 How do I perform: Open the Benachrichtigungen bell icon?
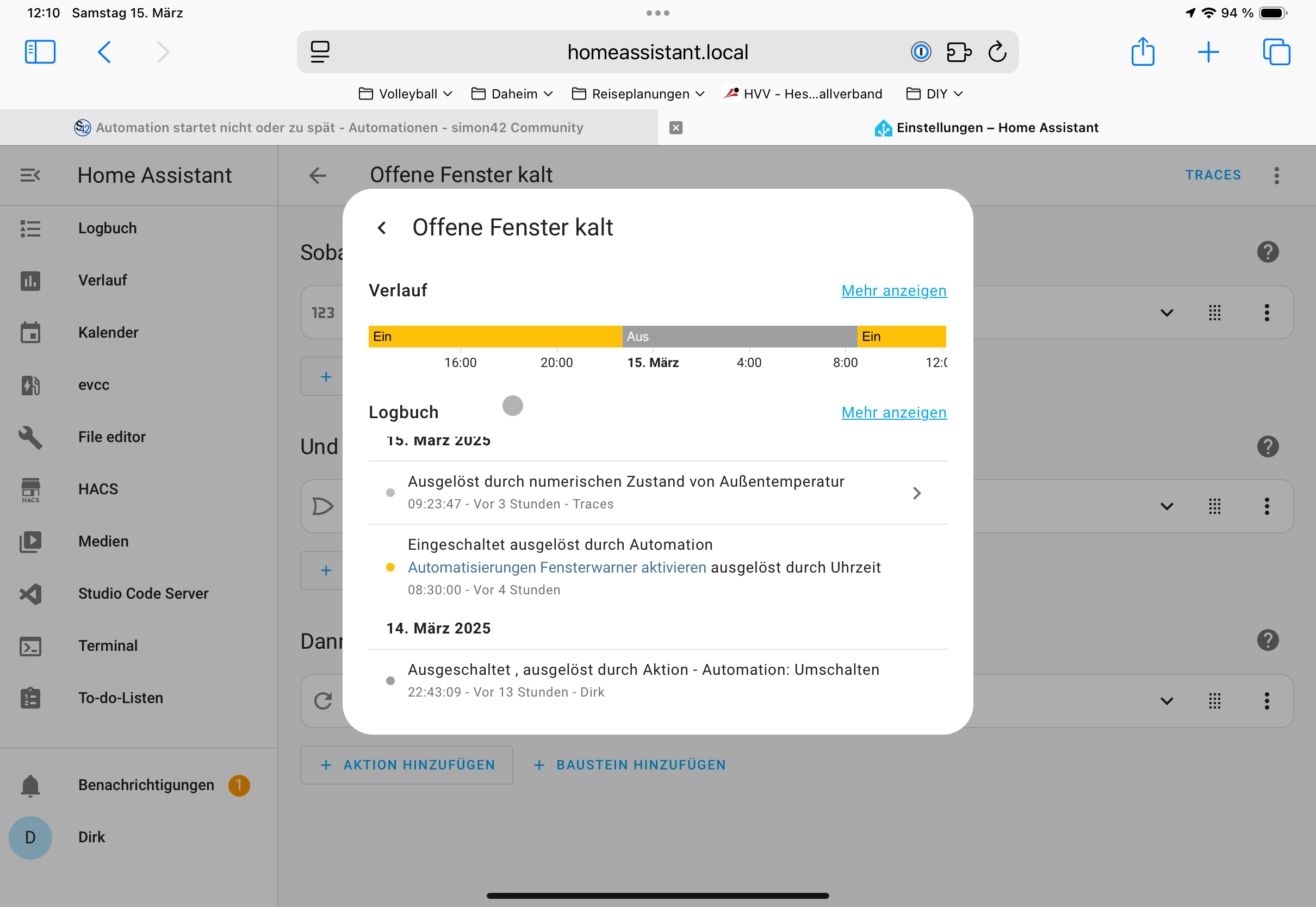30,785
